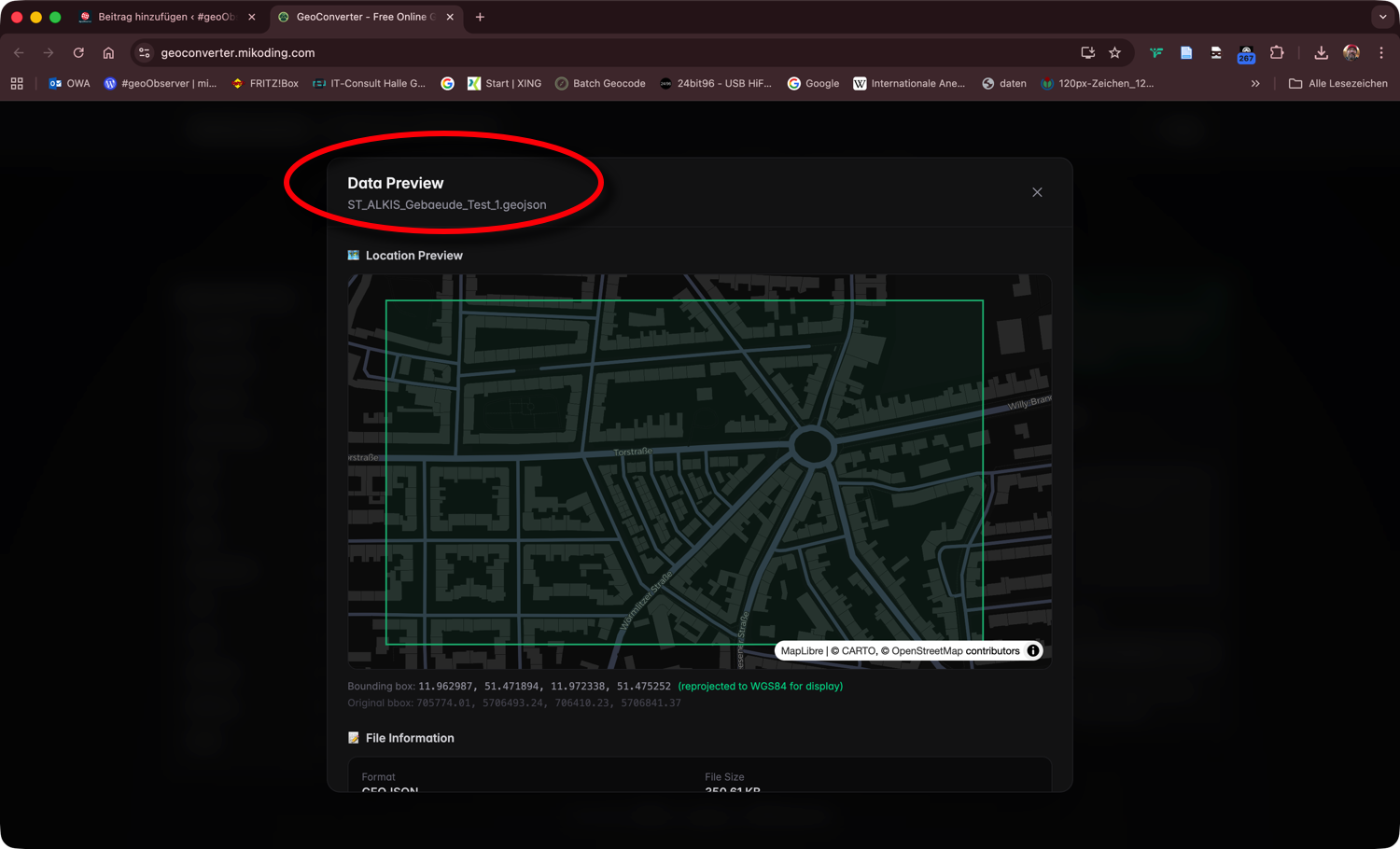
Task: Click the map attribution info icon
Action: pyautogui.click(x=1033, y=651)
